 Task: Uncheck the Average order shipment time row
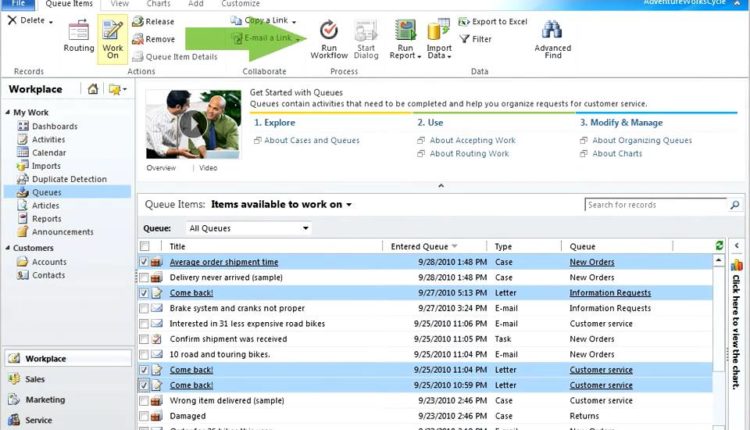[x=145, y=262]
